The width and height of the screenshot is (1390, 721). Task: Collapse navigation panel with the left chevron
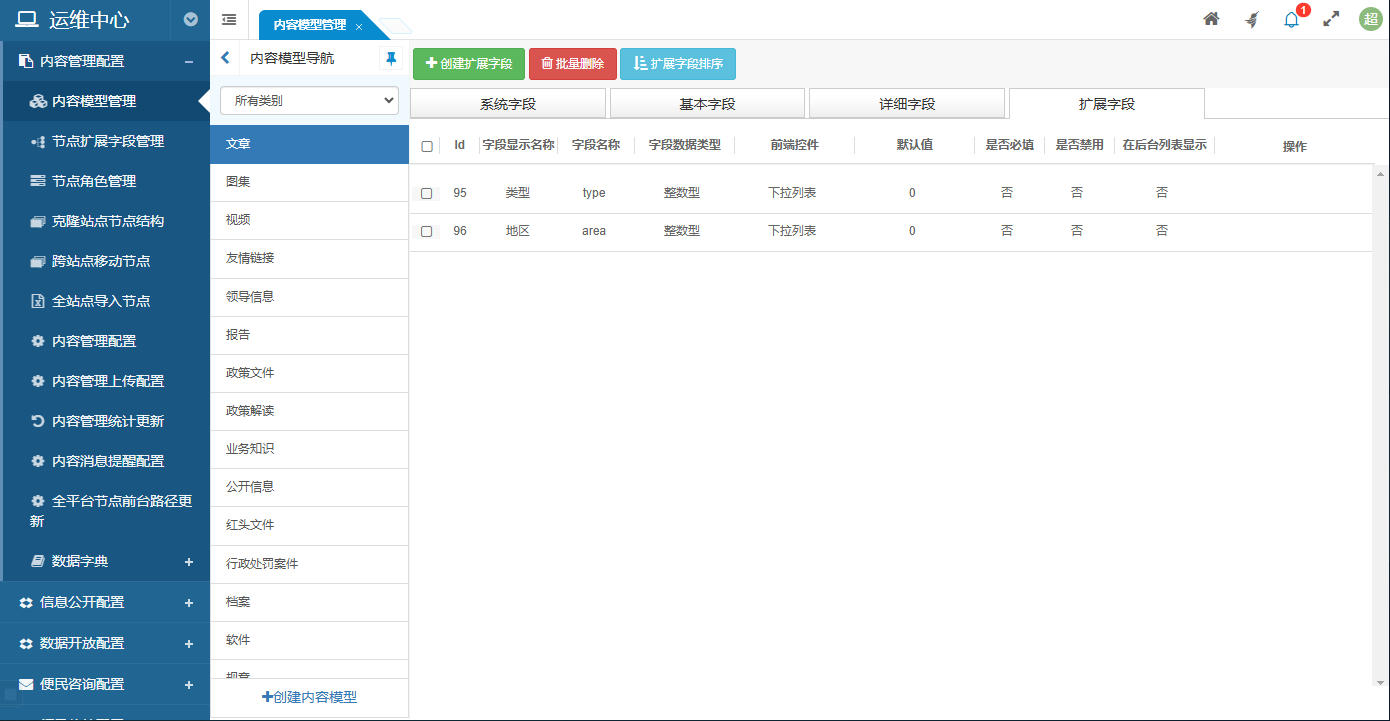pos(225,59)
